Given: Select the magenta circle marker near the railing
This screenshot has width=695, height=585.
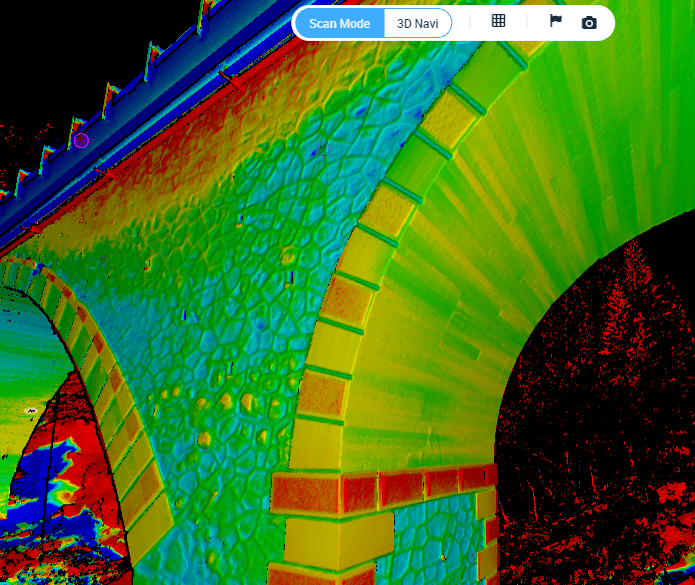Looking at the screenshot, I should point(81,141).
